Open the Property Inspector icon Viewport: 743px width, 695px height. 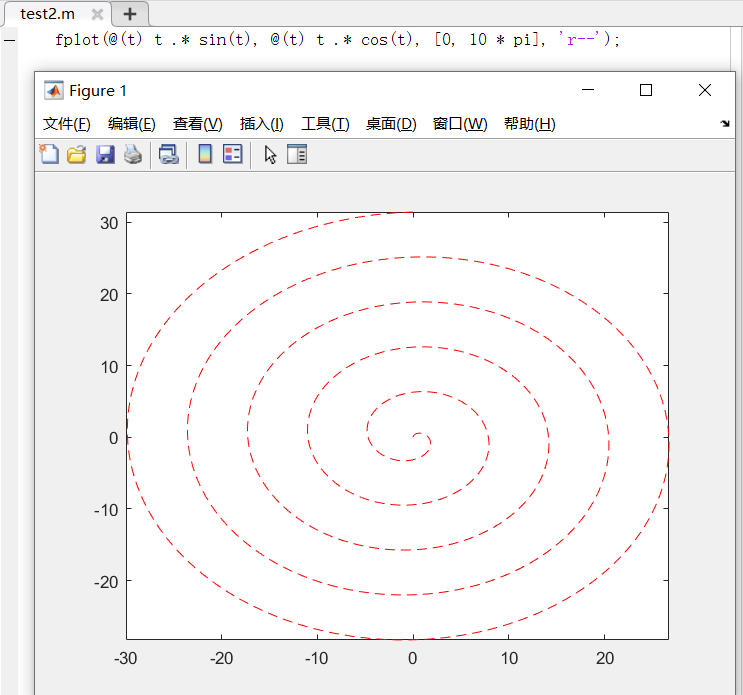click(x=297, y=154)
